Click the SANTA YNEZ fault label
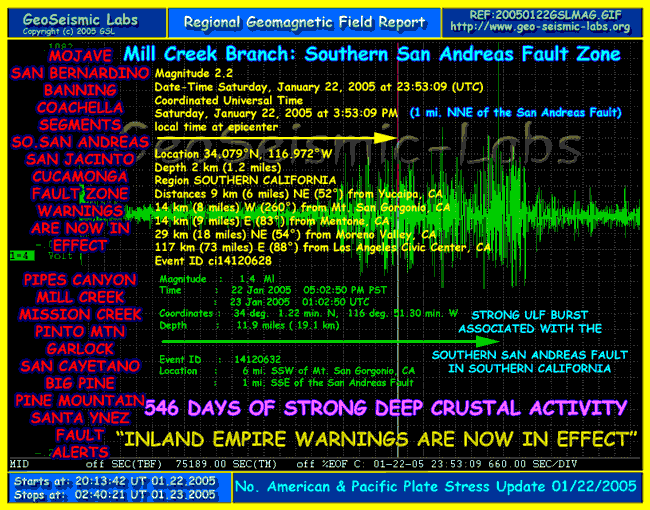Image resolution: width=650 pixels, height=510 pixels. [80, 418]
